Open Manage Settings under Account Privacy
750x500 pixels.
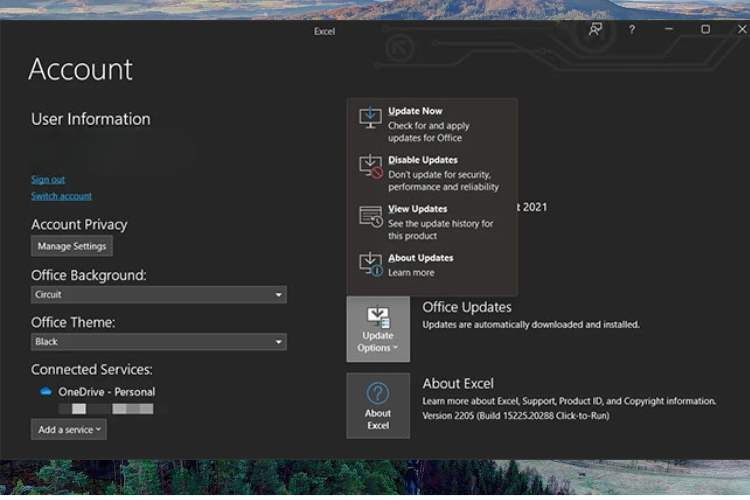(x=72, y=246)
